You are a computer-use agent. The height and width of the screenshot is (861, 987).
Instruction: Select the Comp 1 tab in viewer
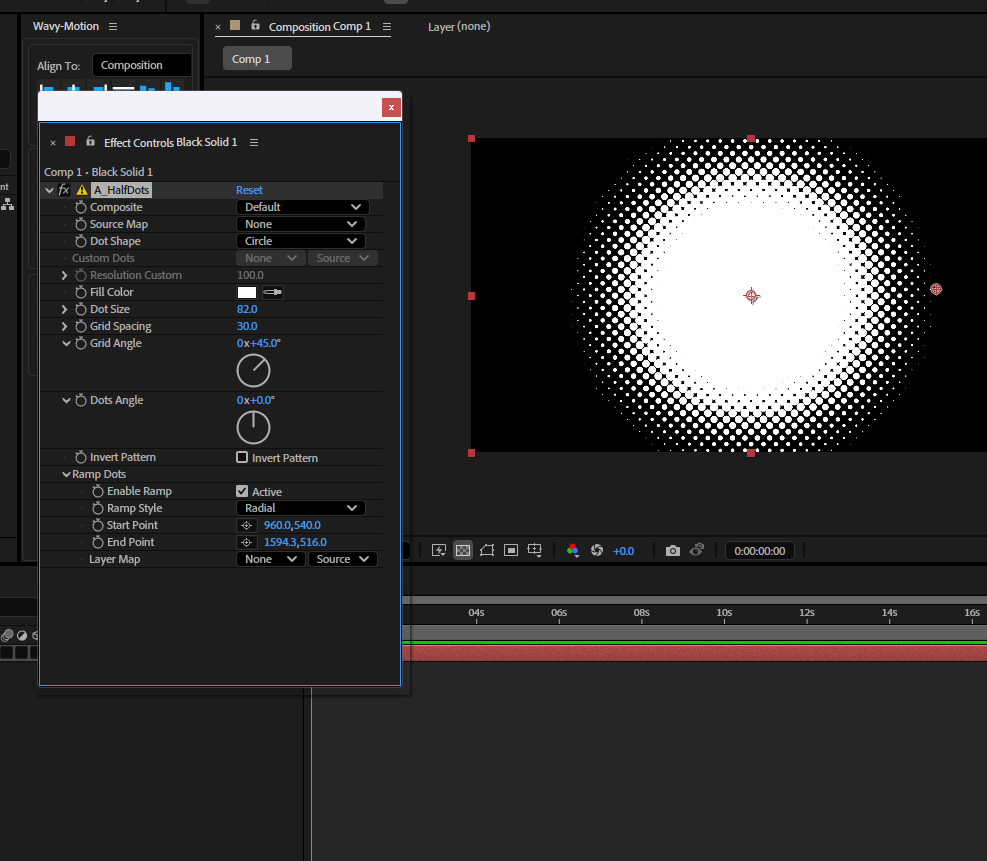(251, 59)
